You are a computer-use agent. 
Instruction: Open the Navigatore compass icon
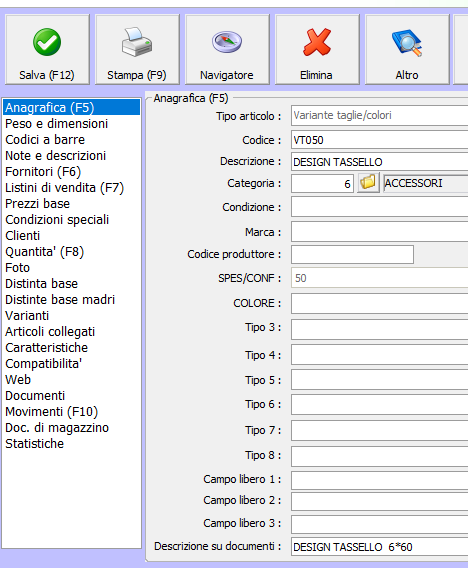tap(227, 42)
